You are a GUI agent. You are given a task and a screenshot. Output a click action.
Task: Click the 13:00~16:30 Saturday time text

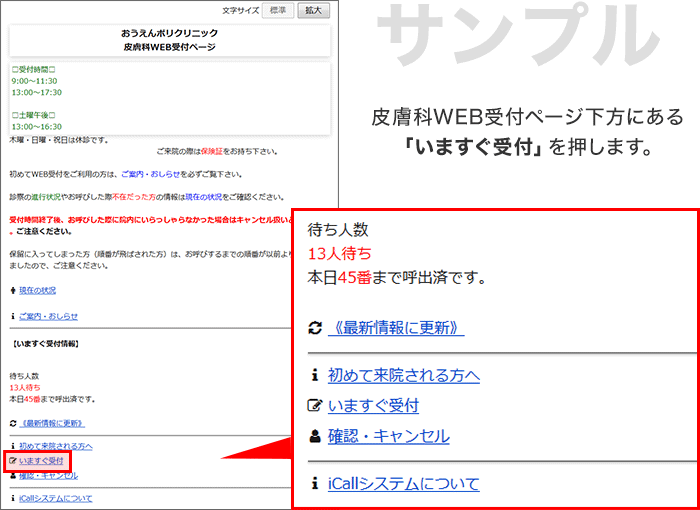point(37,127)
